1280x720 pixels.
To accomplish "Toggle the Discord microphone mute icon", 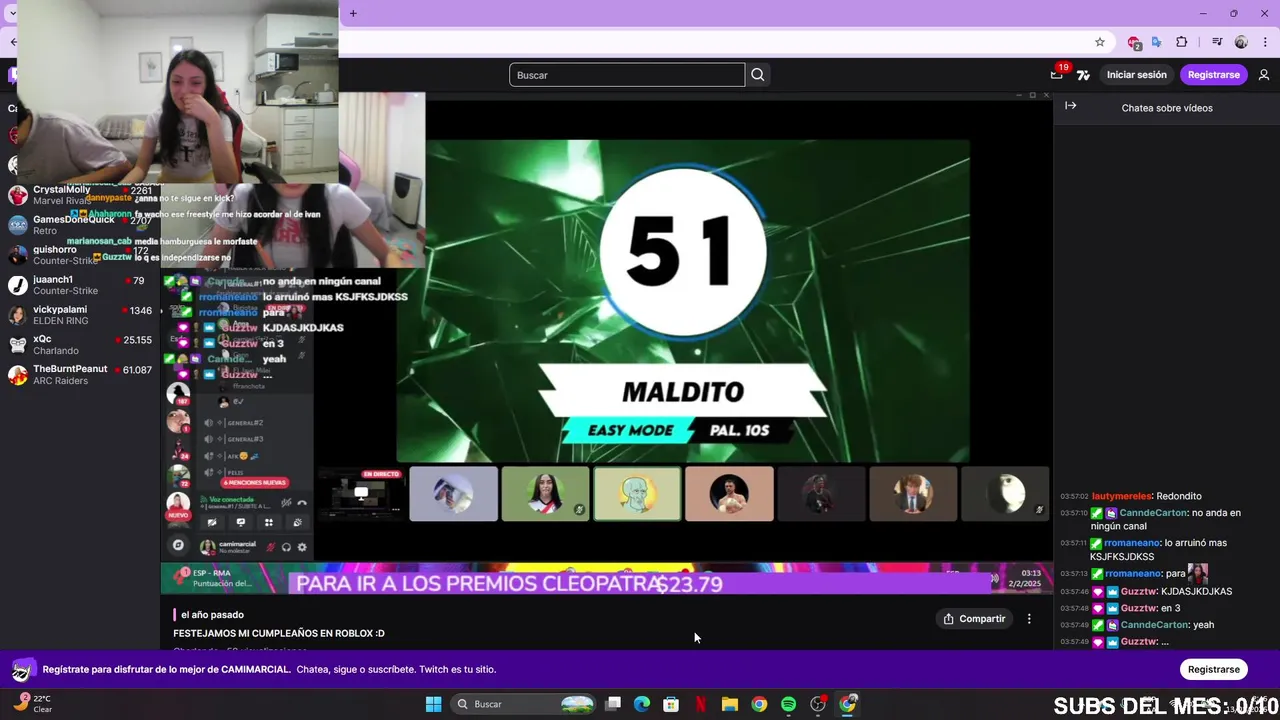I will [x=269, y=547].
